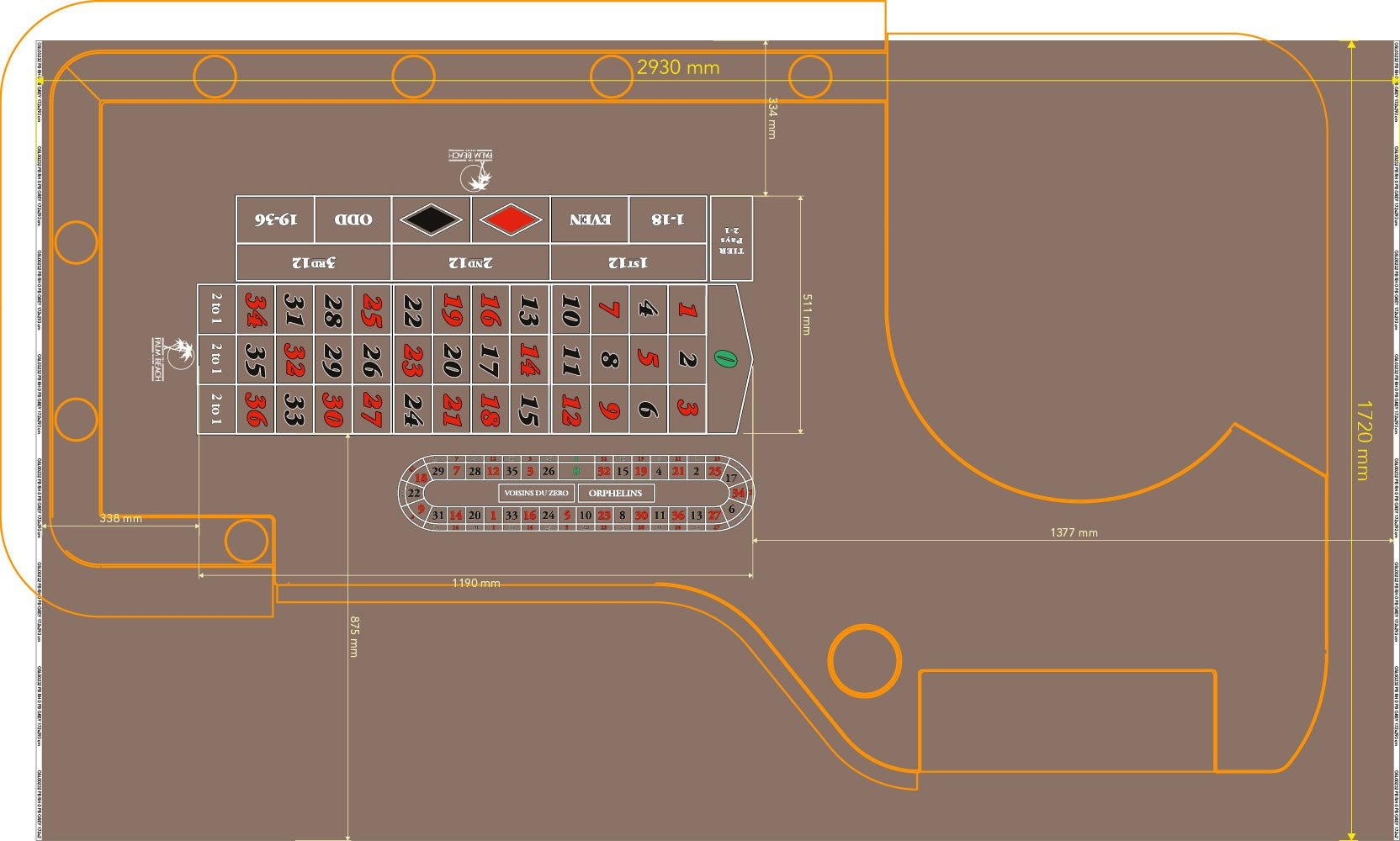Select the 1-18 outside bet box
Viewport: 1400px width, 841px height.
click(668, 220)
